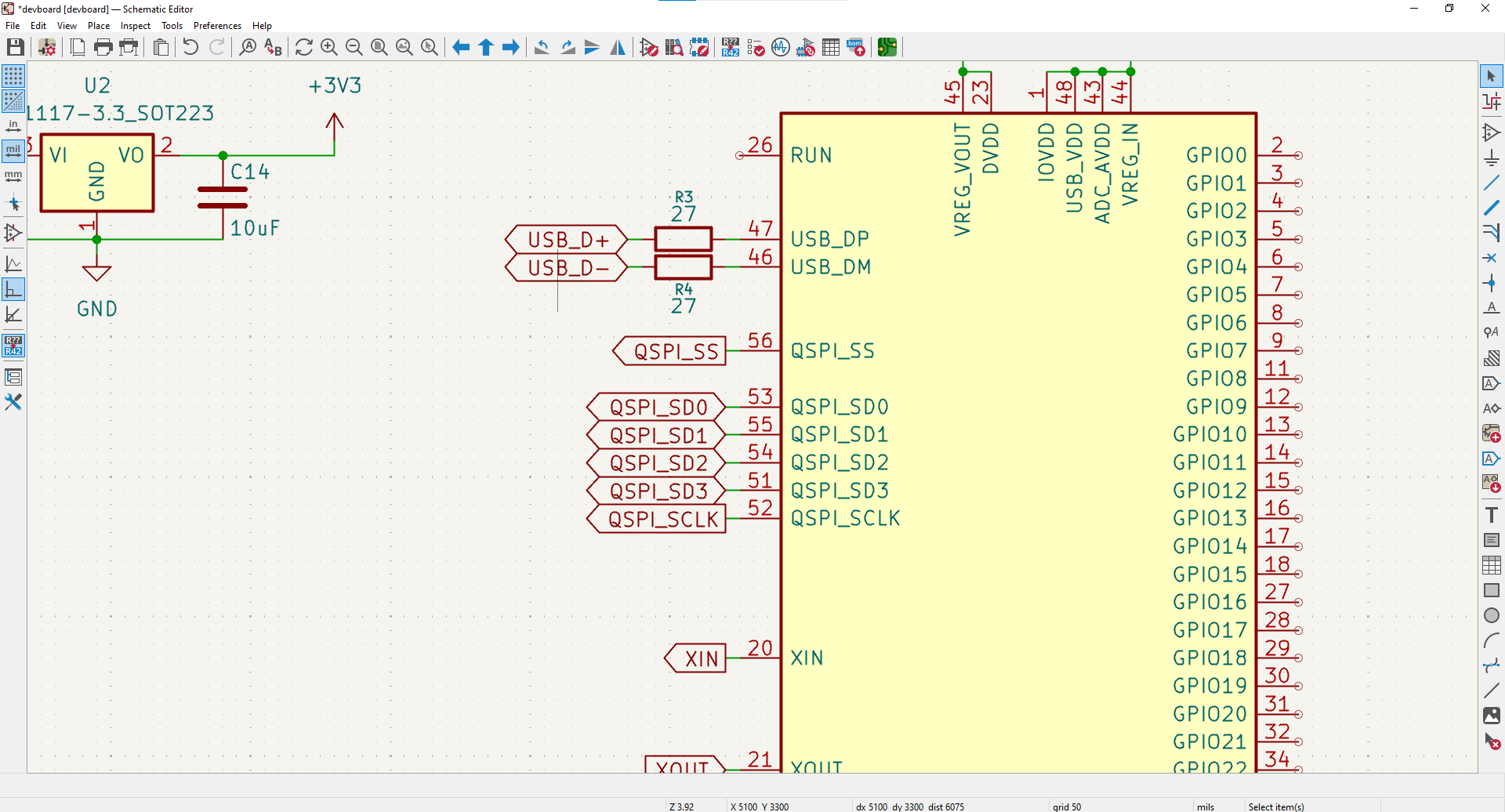Screen dimensions: 1505x812
Task: Switch units to inches
Action: 13,125
